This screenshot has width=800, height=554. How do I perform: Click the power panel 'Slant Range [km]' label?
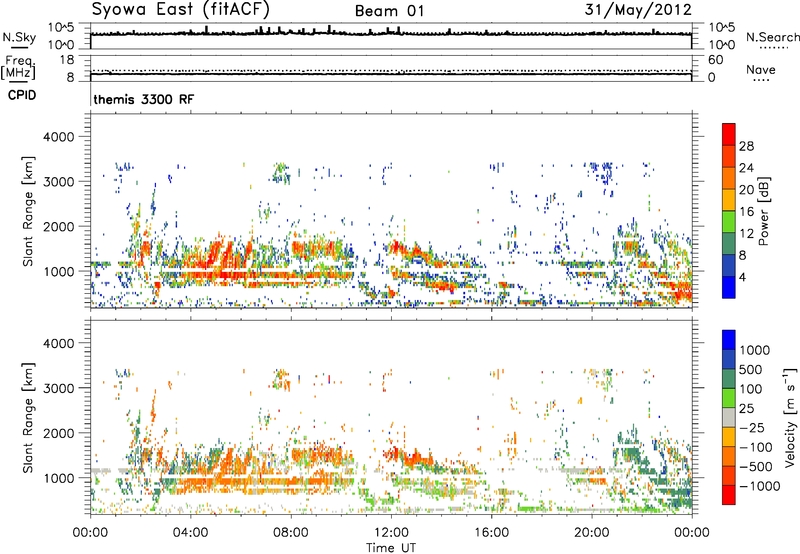point(28,211)
